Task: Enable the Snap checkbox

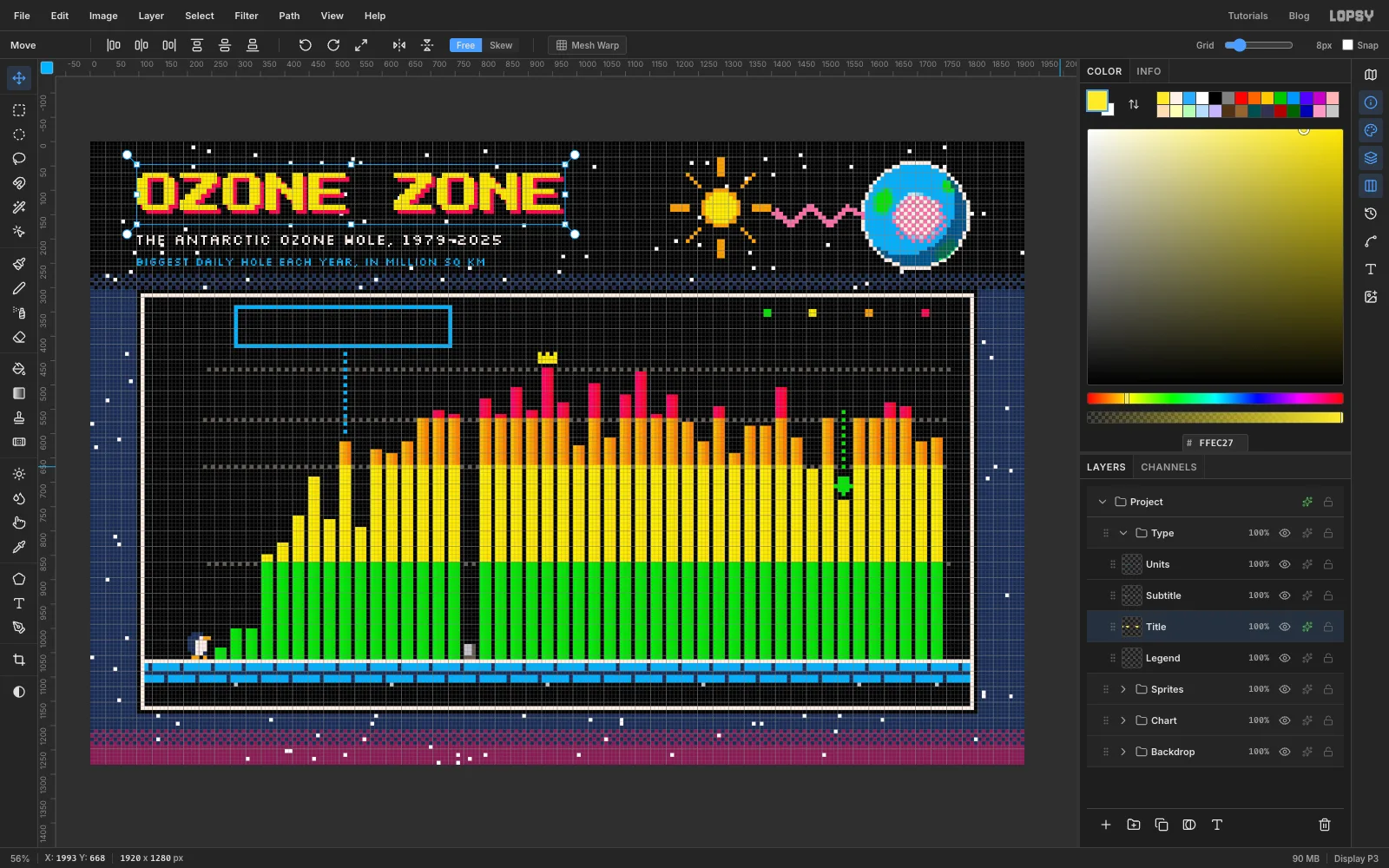Action: click(x=1347, y=45)
